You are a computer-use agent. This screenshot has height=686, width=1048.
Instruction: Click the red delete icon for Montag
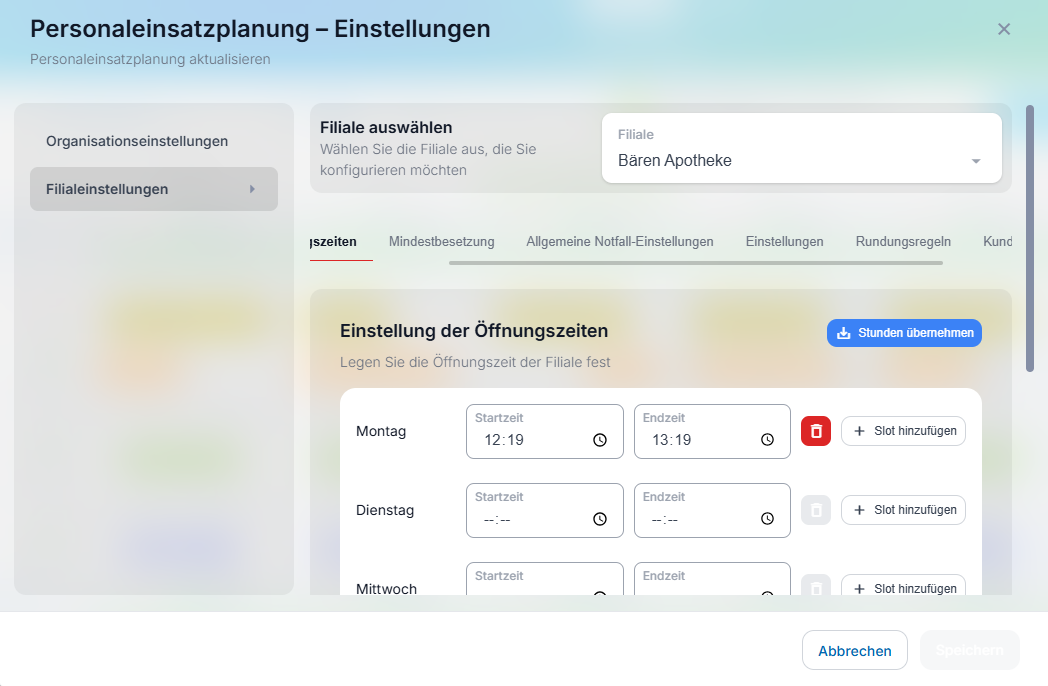tap(816, 431)
